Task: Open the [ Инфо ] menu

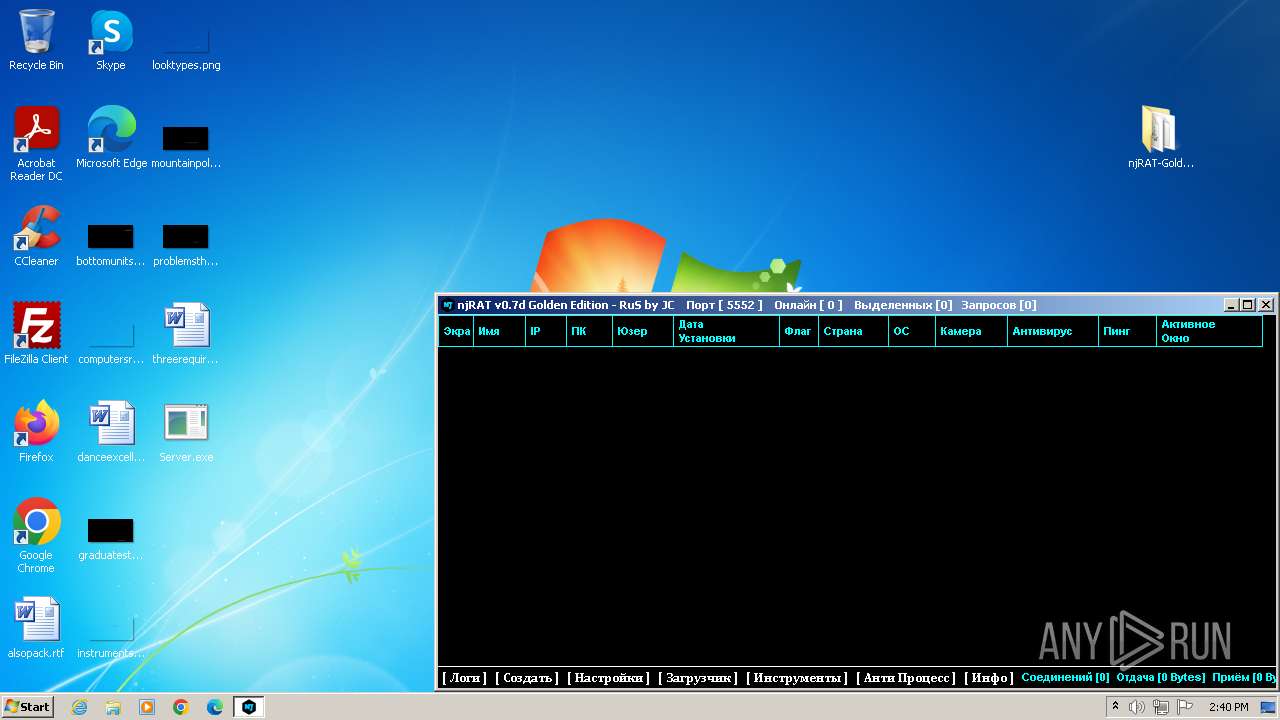Action: (x=988, y=678)
